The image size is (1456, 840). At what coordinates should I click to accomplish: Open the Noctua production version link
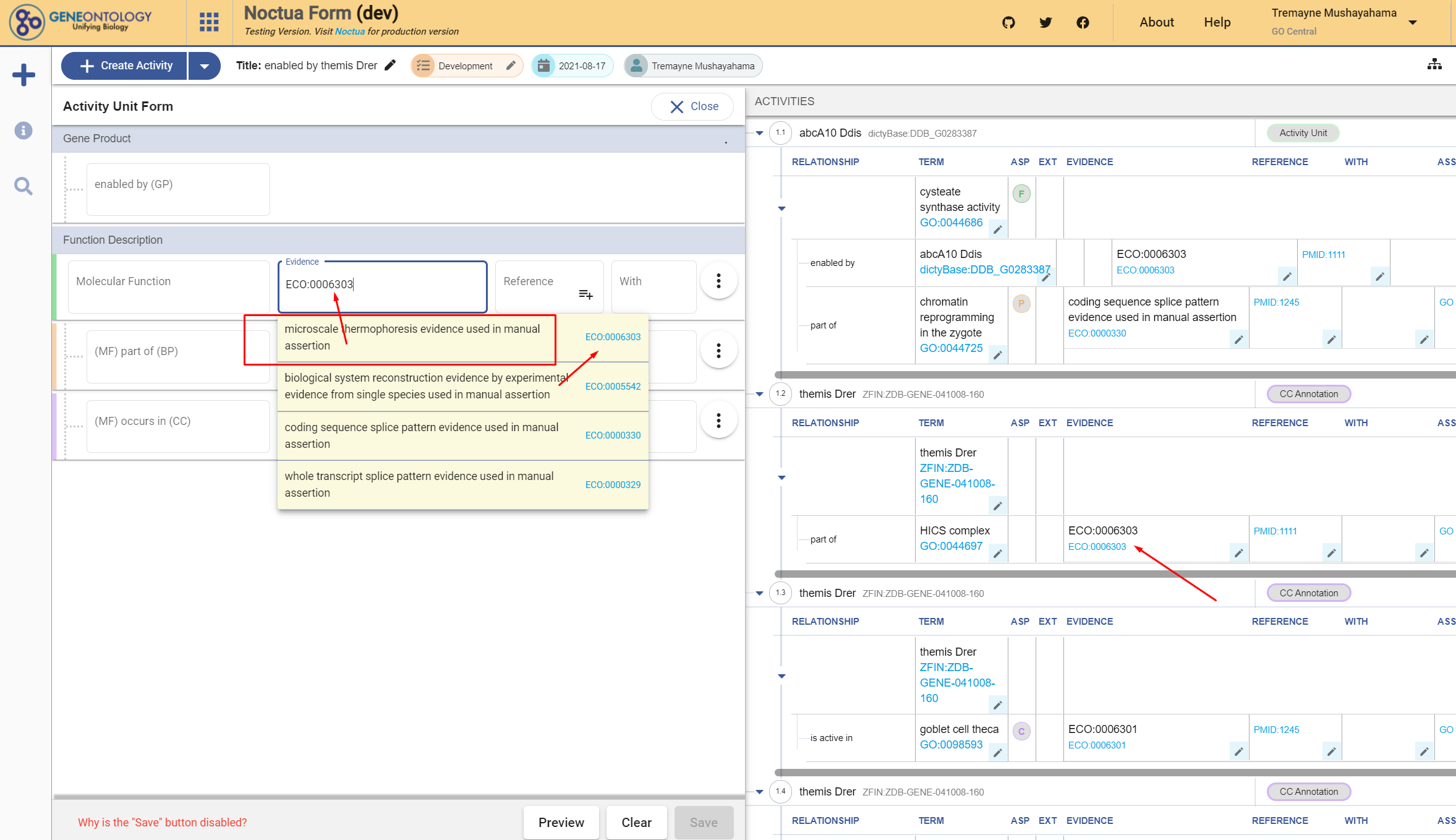point(350,32)
